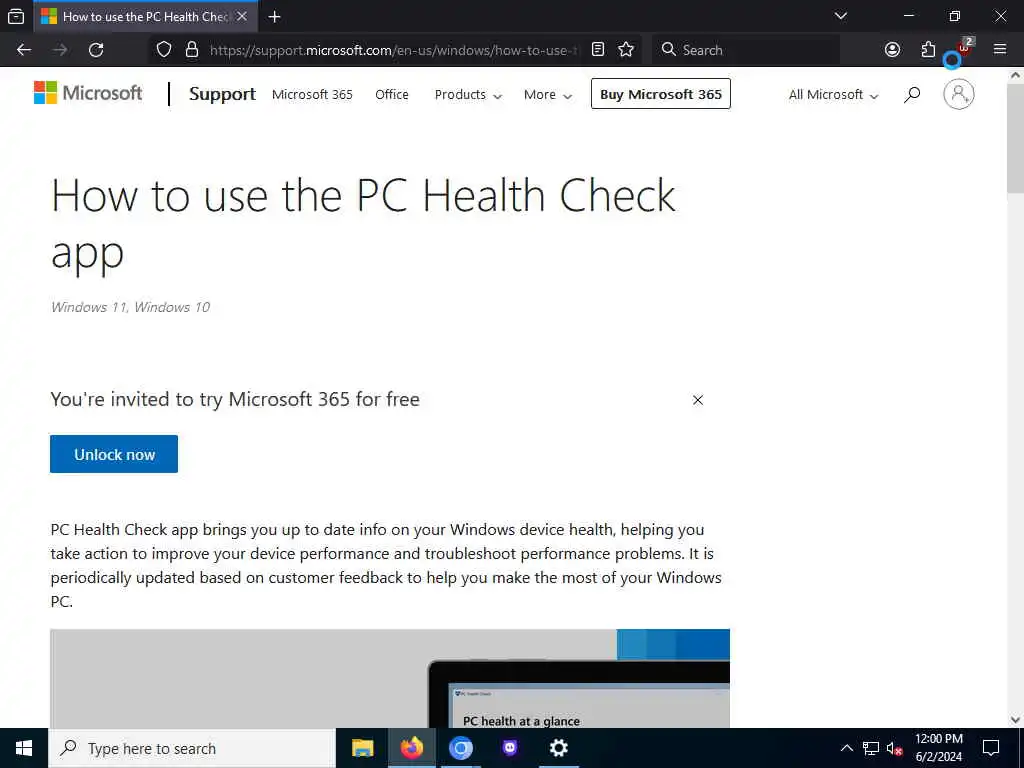Open a new tab with plus button
1024x768 pixels.
coord(275,16)
